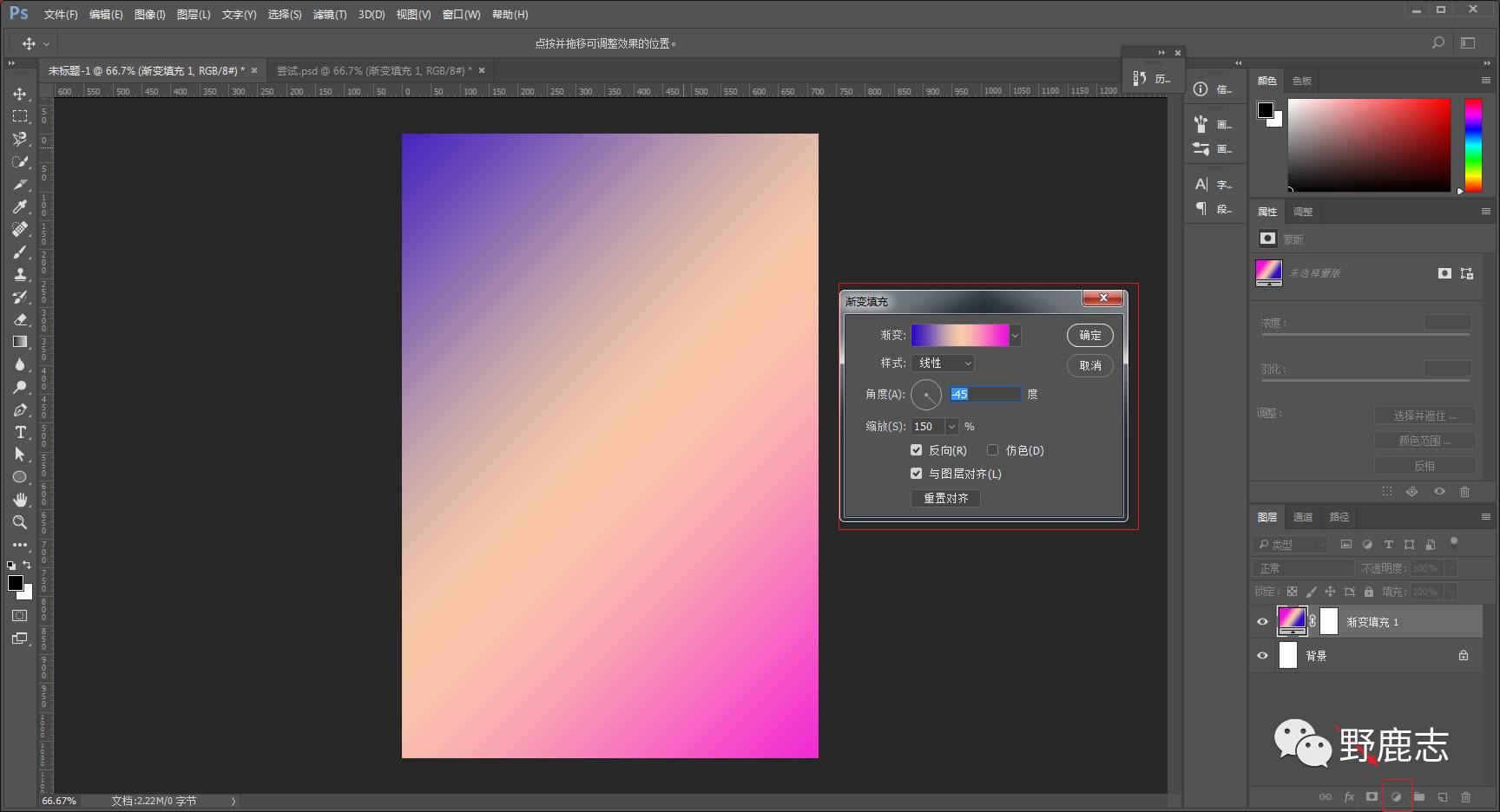1500x812 pixels.
Task: Click the new adjustment layer icon
Action: point(1396,796)
